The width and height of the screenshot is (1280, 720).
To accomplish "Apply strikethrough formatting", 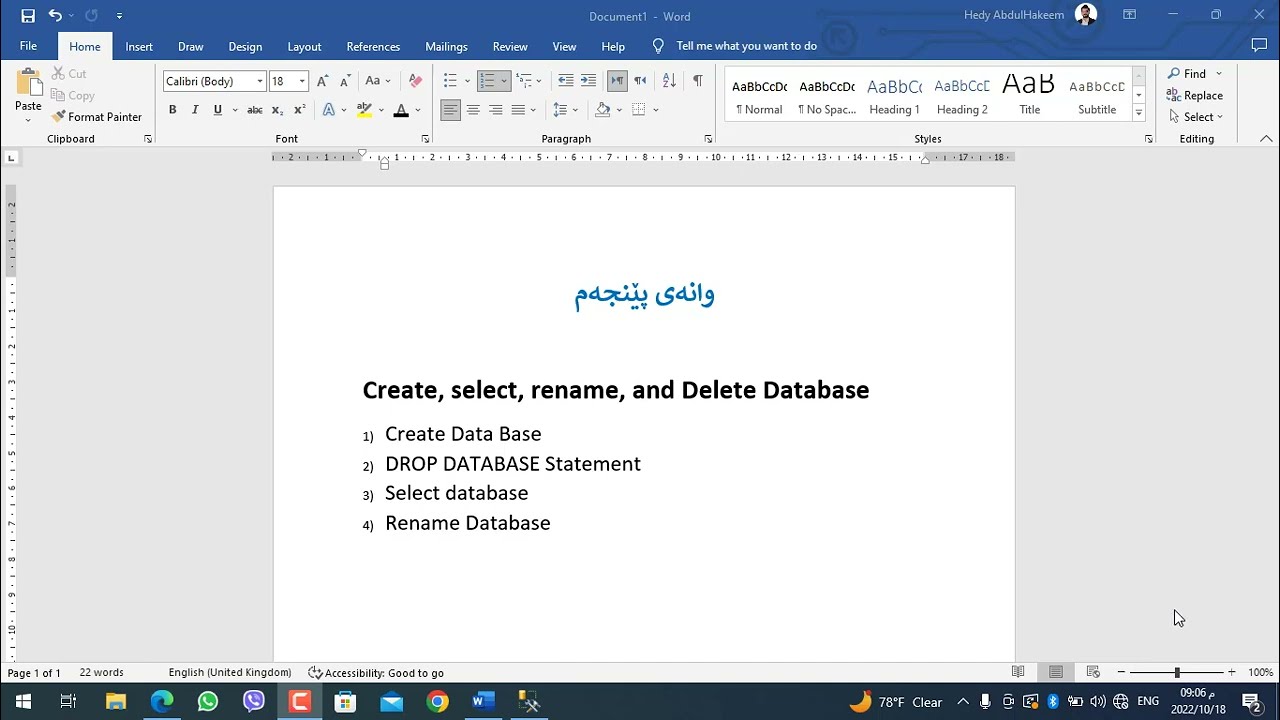I will click(255, 110).
